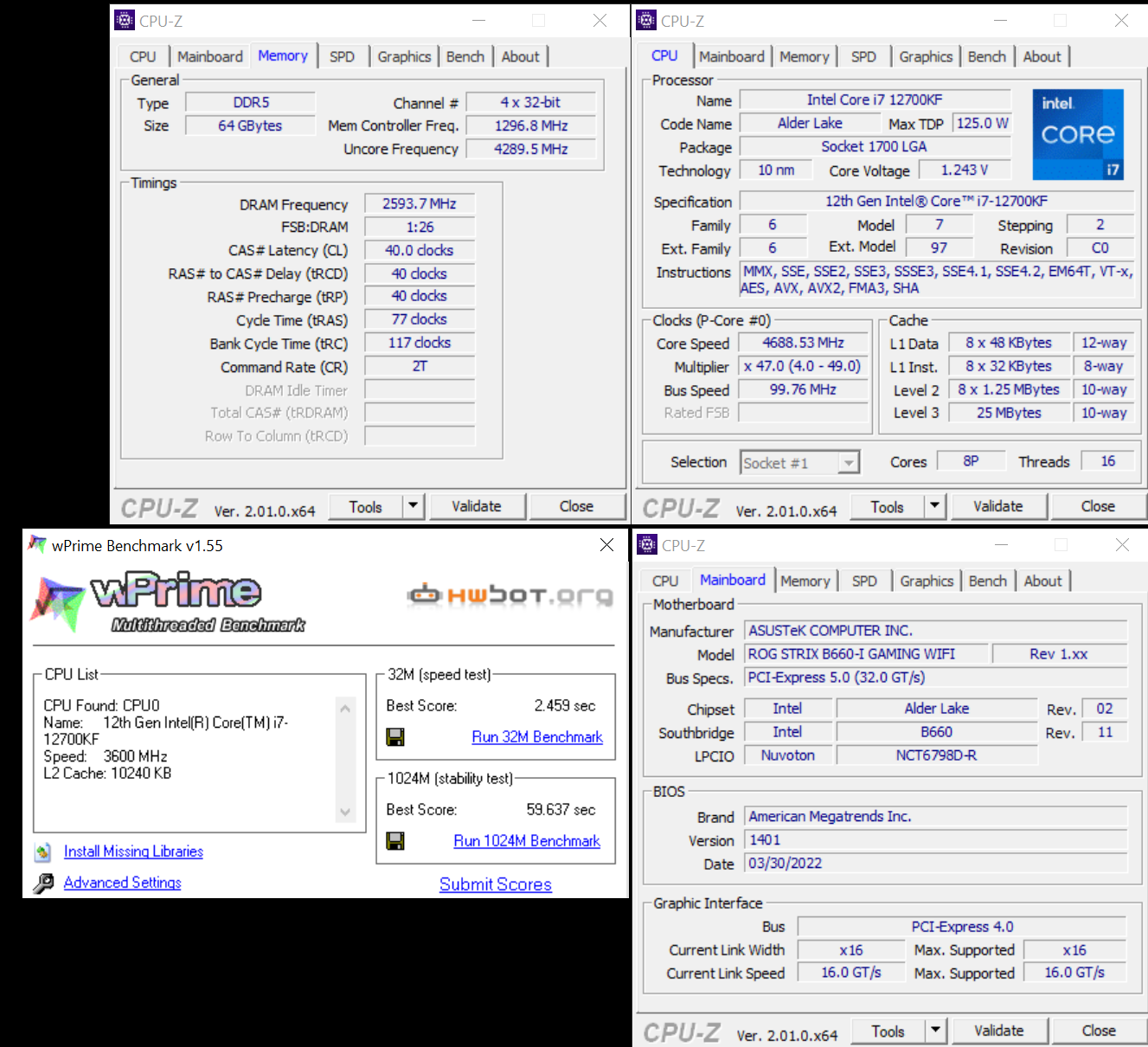
Task: Click the save icon under 32M speed test
Action: tap(395, 737)
